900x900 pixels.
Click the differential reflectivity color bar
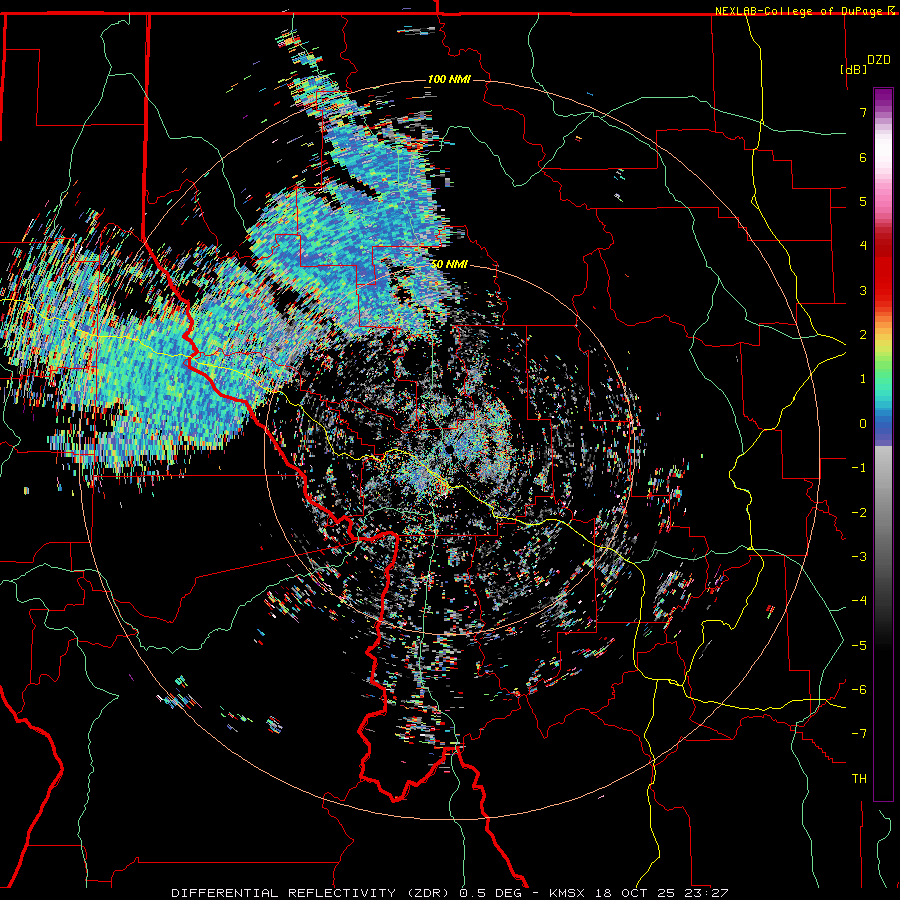pos(883,444)
